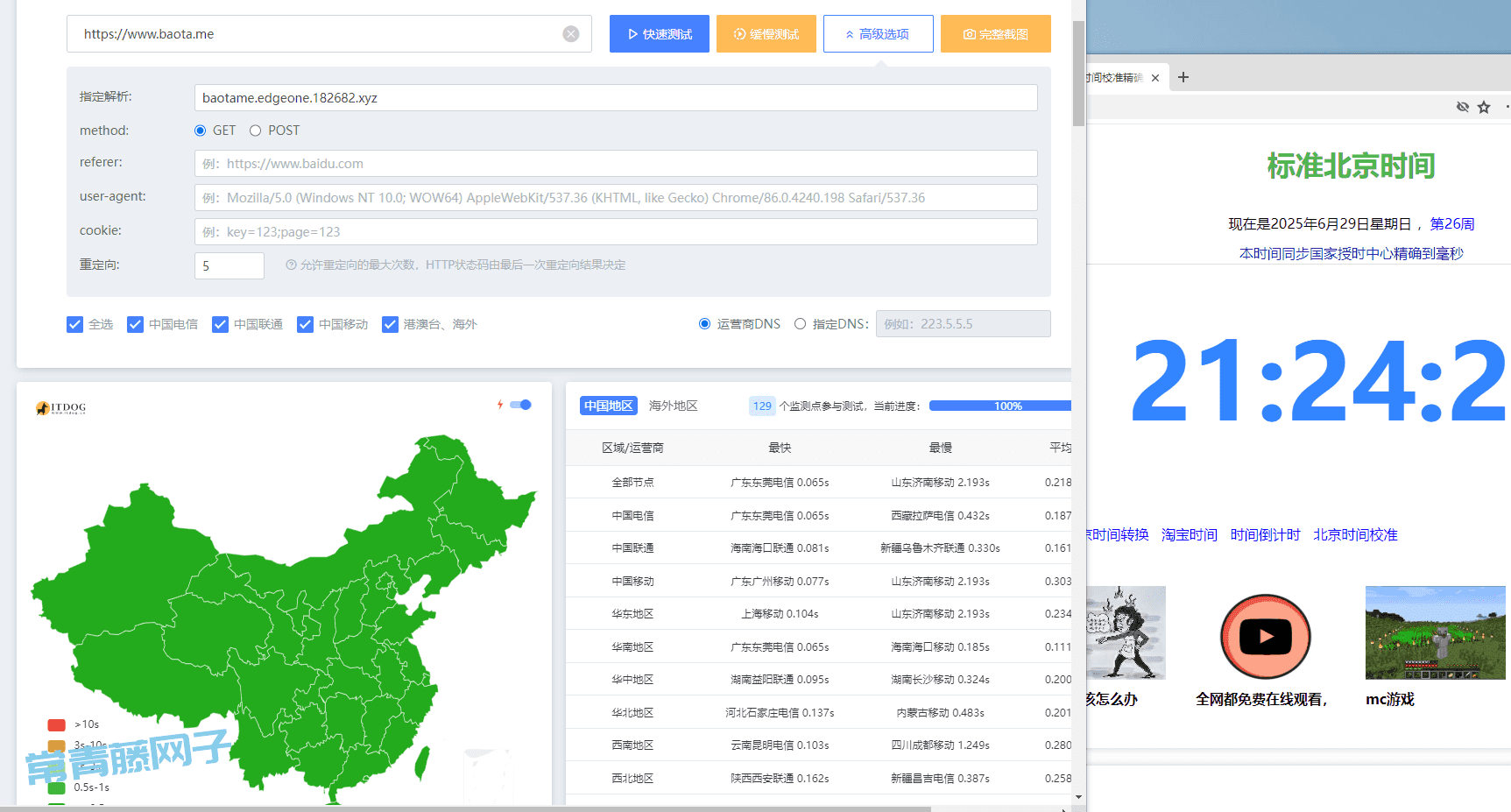This screenshot has height=812, width=1511.
Task: Click the user-agent input field
Action: (x=616, y=197)
